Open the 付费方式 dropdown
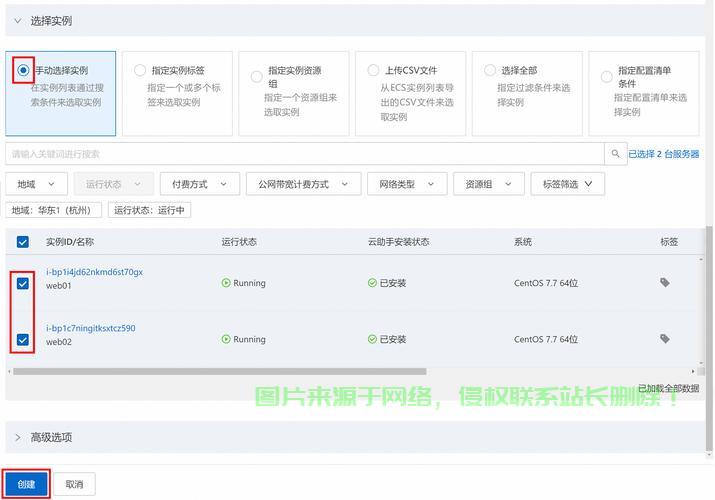This screenshot has width=715, height=500. pyautogui.click(x=200, y=184)
